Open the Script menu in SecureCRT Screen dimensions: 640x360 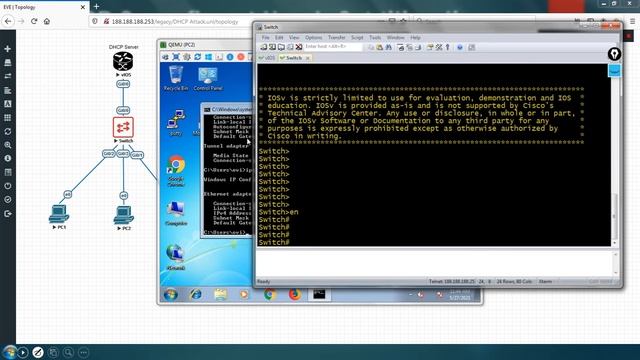point(357,38)
